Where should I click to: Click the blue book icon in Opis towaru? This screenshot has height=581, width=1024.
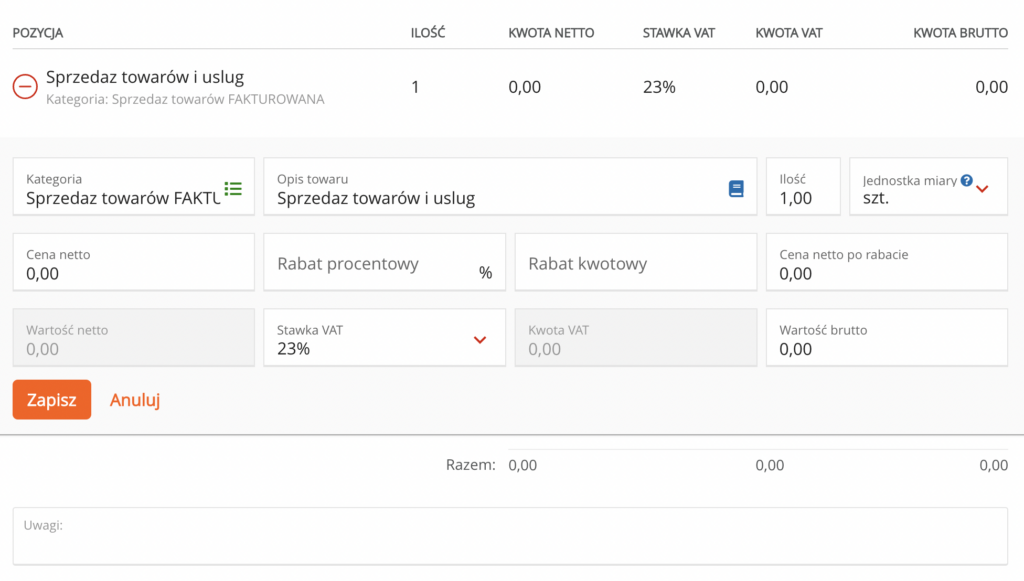pyautogui.click(x=736, y=188)
